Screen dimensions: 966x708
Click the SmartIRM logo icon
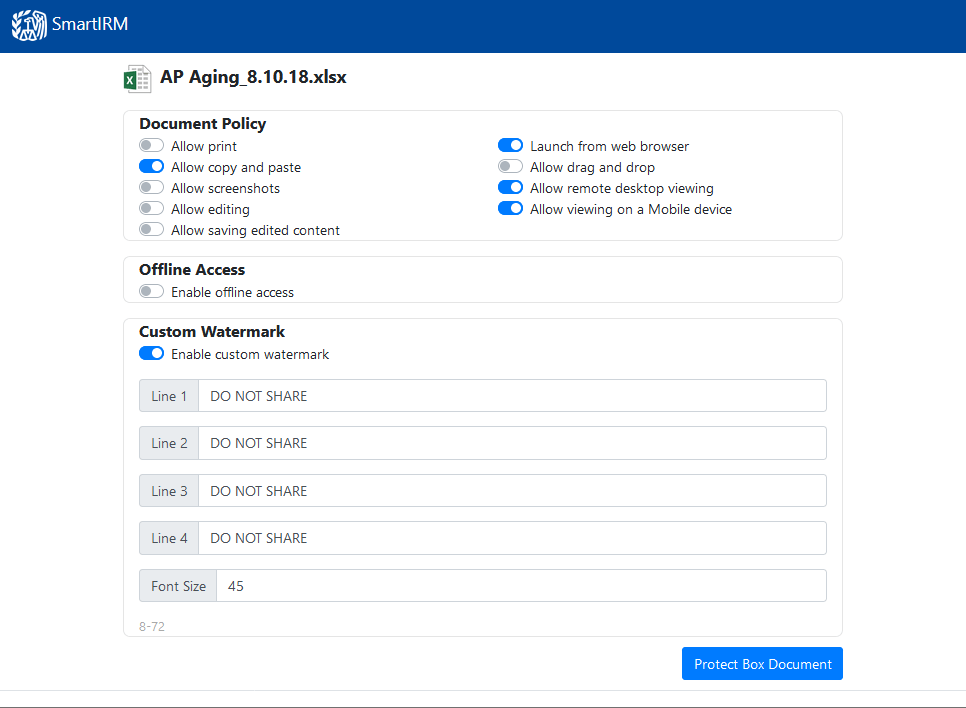click(x=29, y=26)
